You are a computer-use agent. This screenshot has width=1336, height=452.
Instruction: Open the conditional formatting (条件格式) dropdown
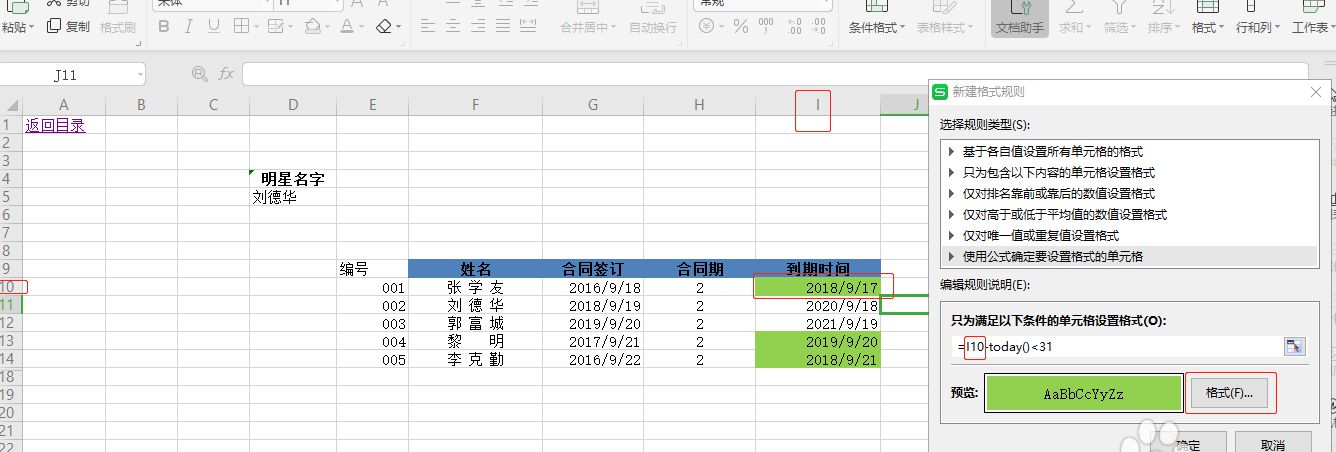tap(877, 28)
